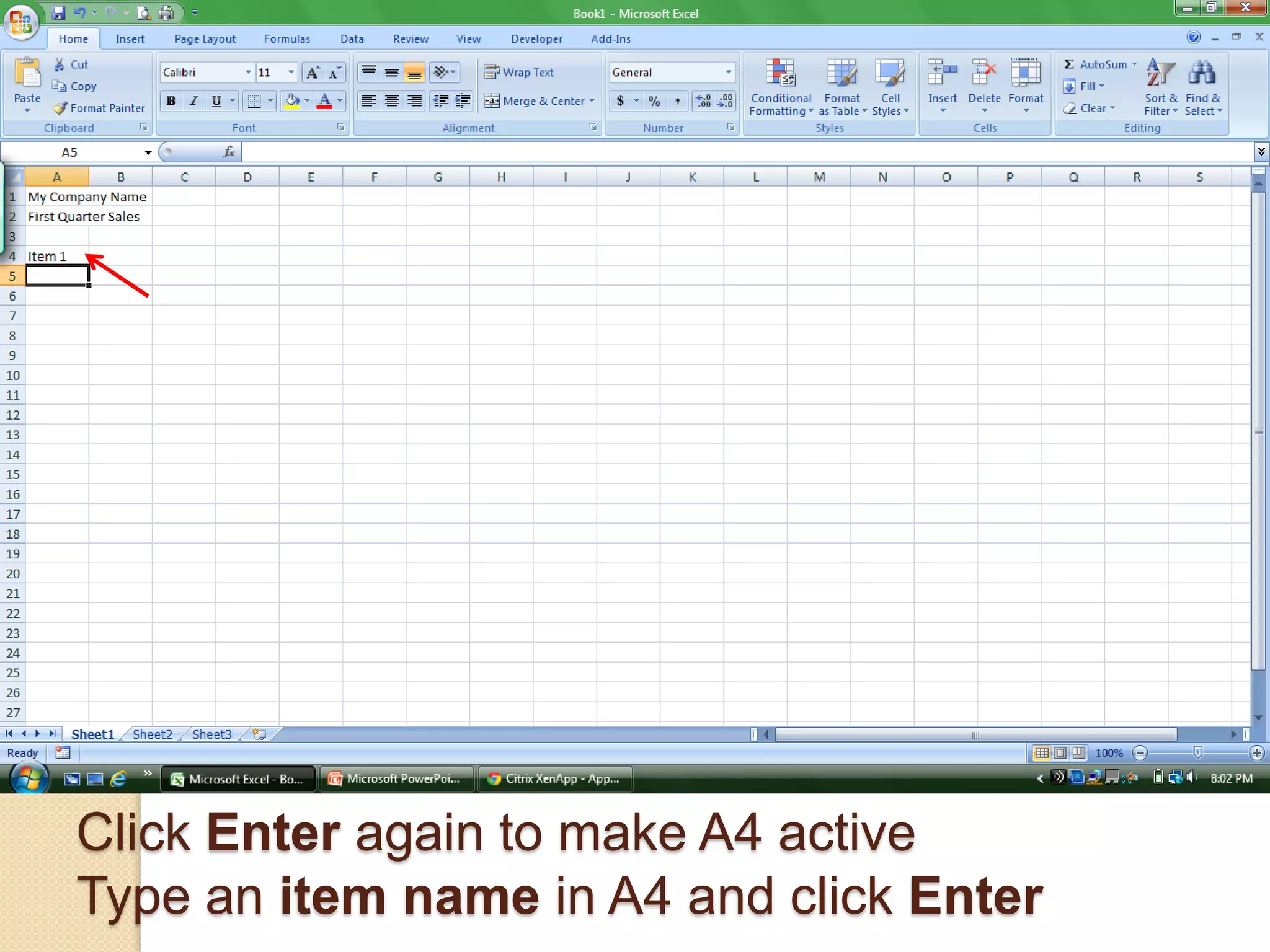Click the zoom slider handle
This screenshot has width=1270, height=952.
(1198, 752)
